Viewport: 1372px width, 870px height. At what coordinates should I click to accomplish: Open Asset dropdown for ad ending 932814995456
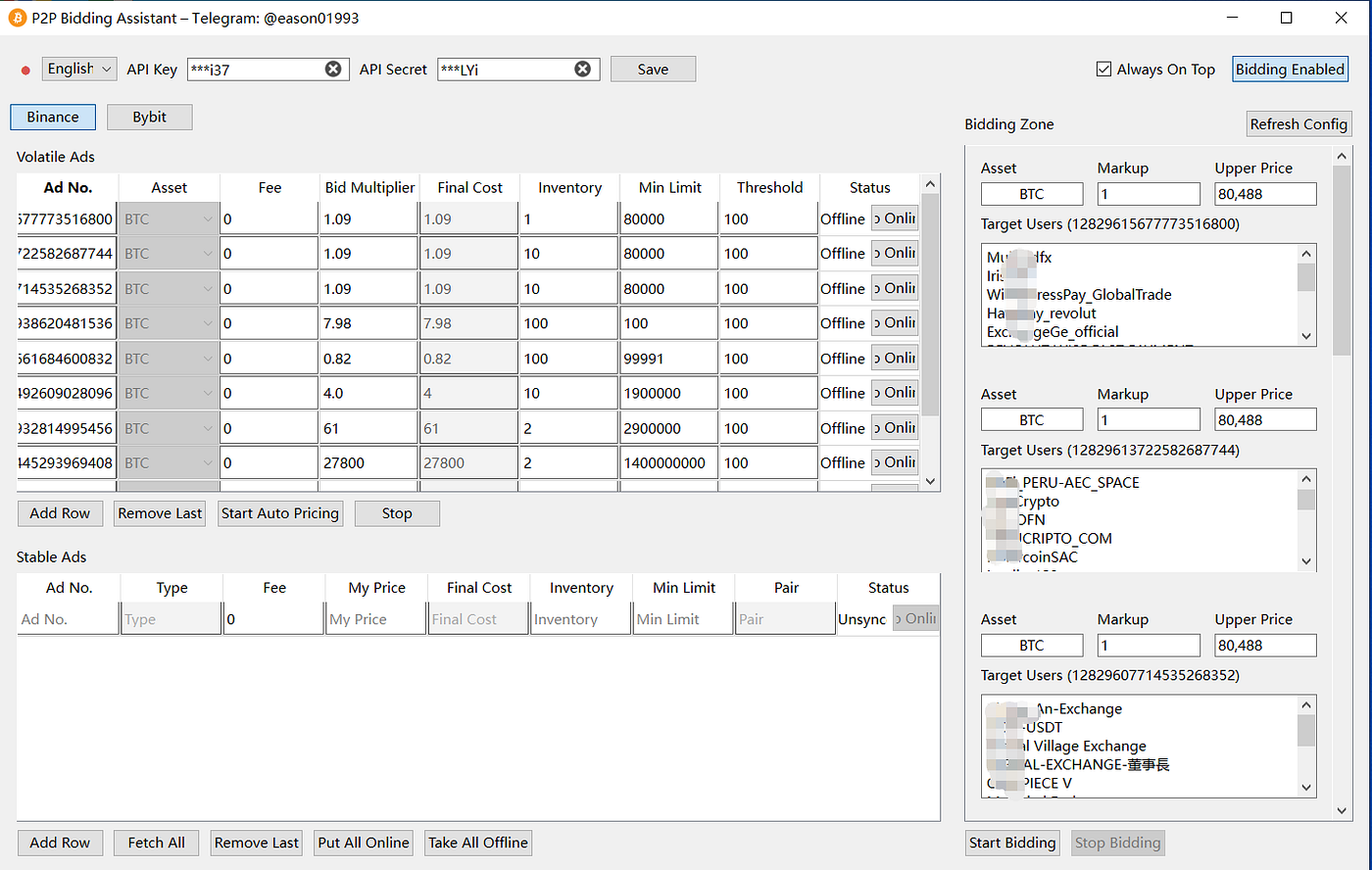coord(169,428)
